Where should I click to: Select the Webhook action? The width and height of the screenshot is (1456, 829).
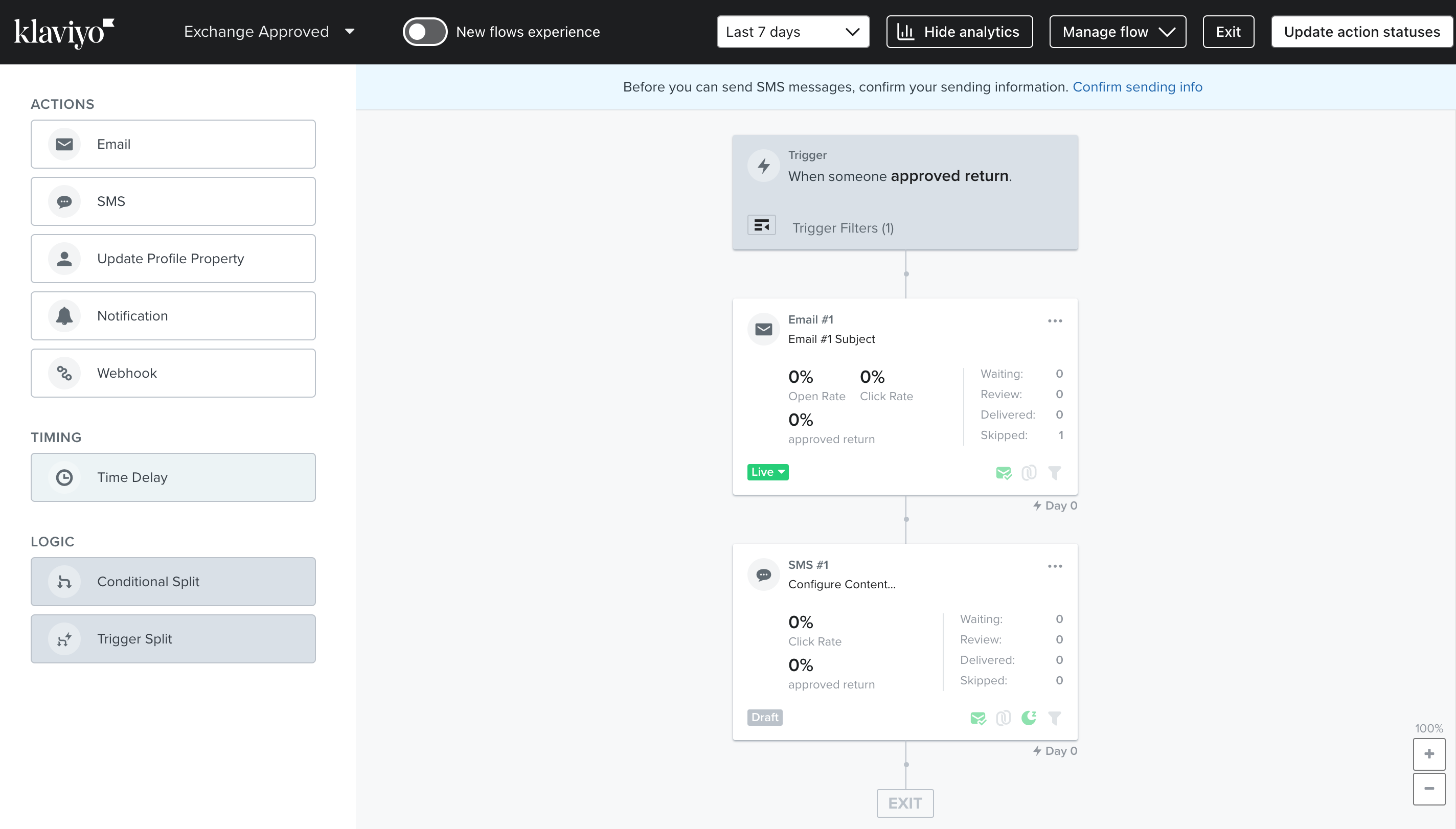64,373
